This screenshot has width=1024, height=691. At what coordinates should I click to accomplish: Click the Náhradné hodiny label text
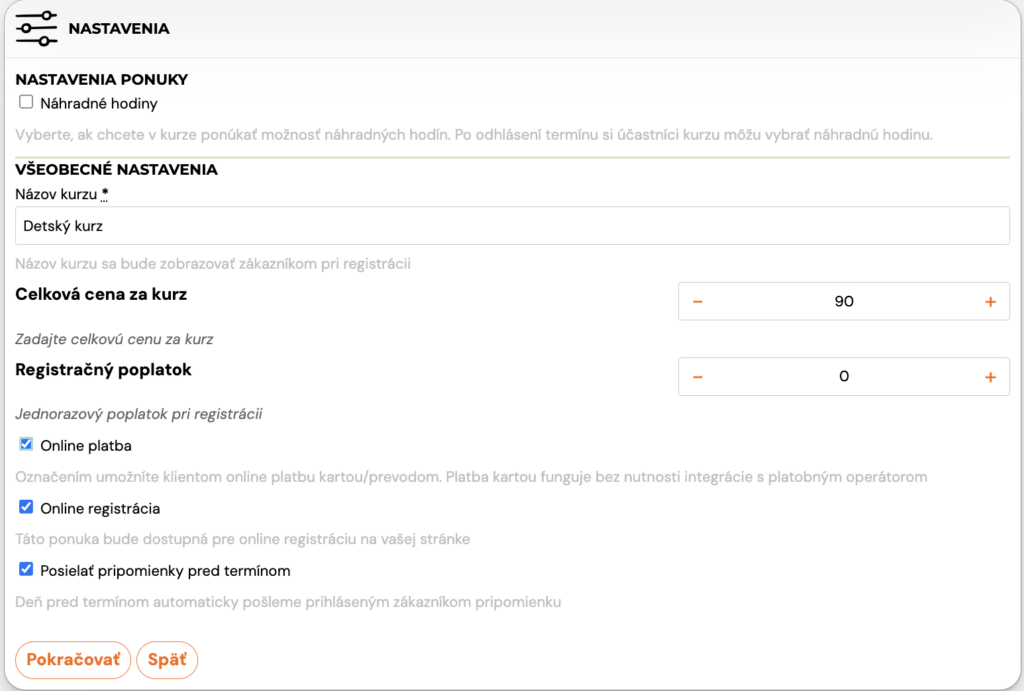pos(99,104)
